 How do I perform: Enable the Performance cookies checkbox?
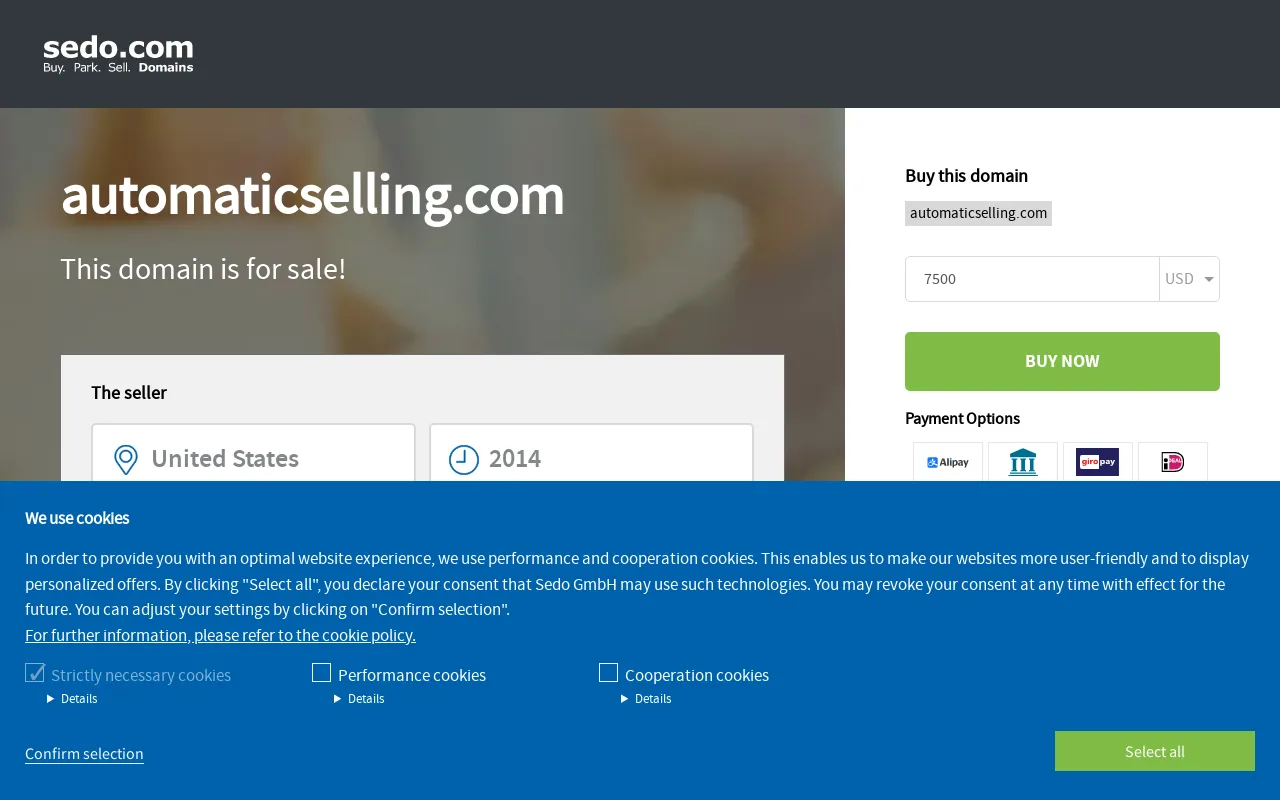pyautogui.click(x=321, y=673)
